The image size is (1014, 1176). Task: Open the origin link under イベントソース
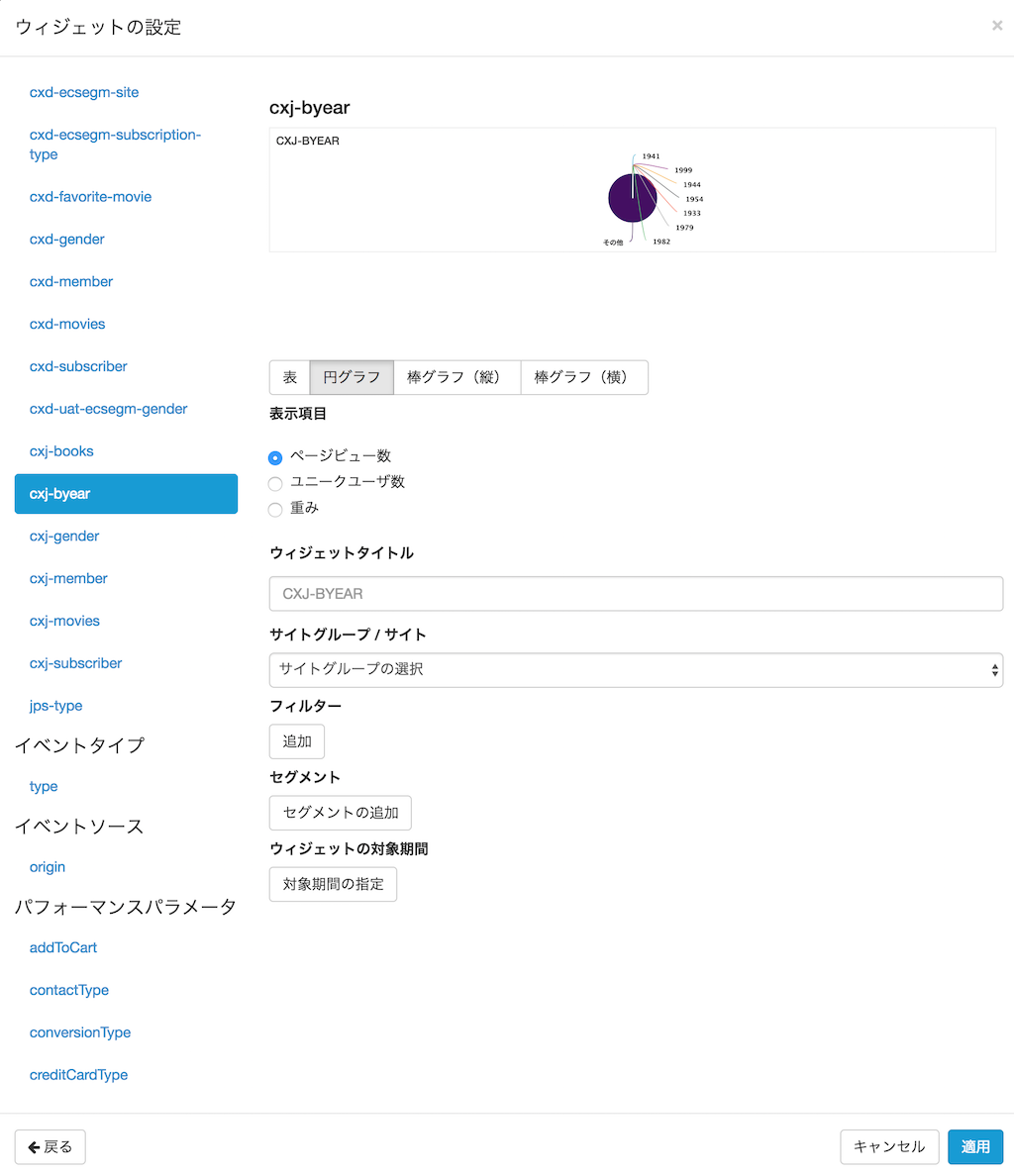click(48, 867)
